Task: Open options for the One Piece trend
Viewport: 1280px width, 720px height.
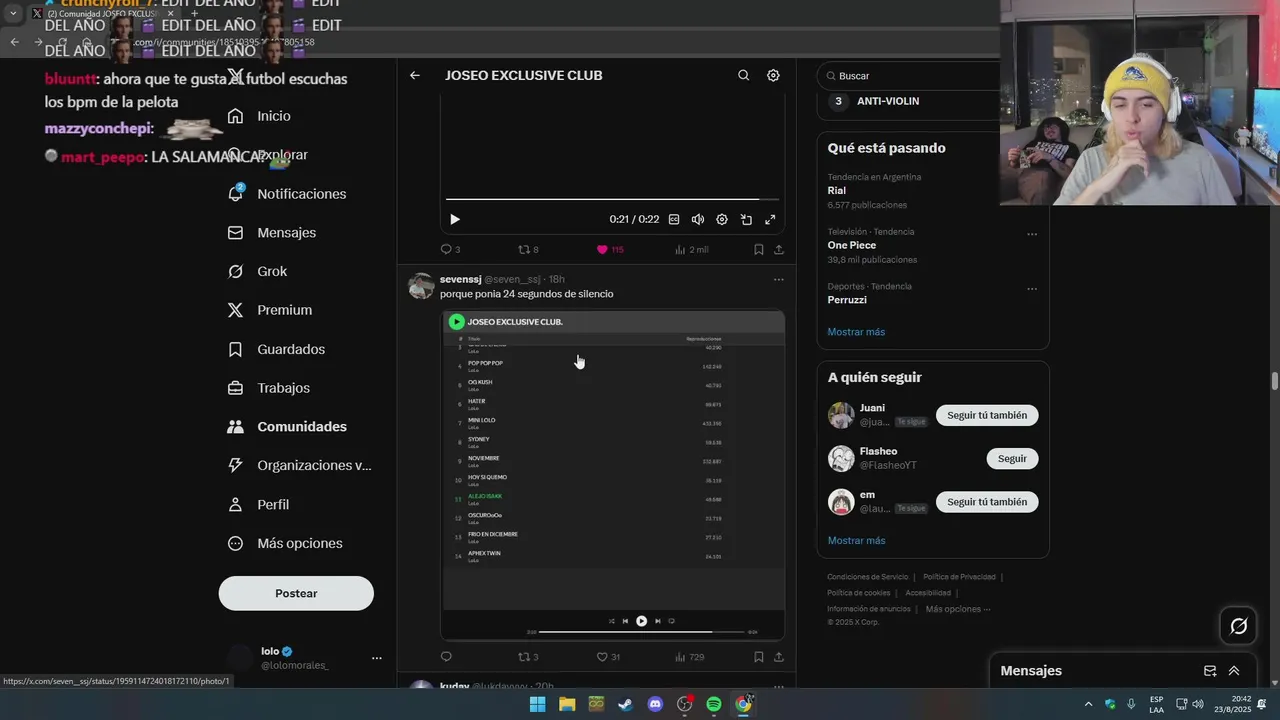Action: (1032, 234)
